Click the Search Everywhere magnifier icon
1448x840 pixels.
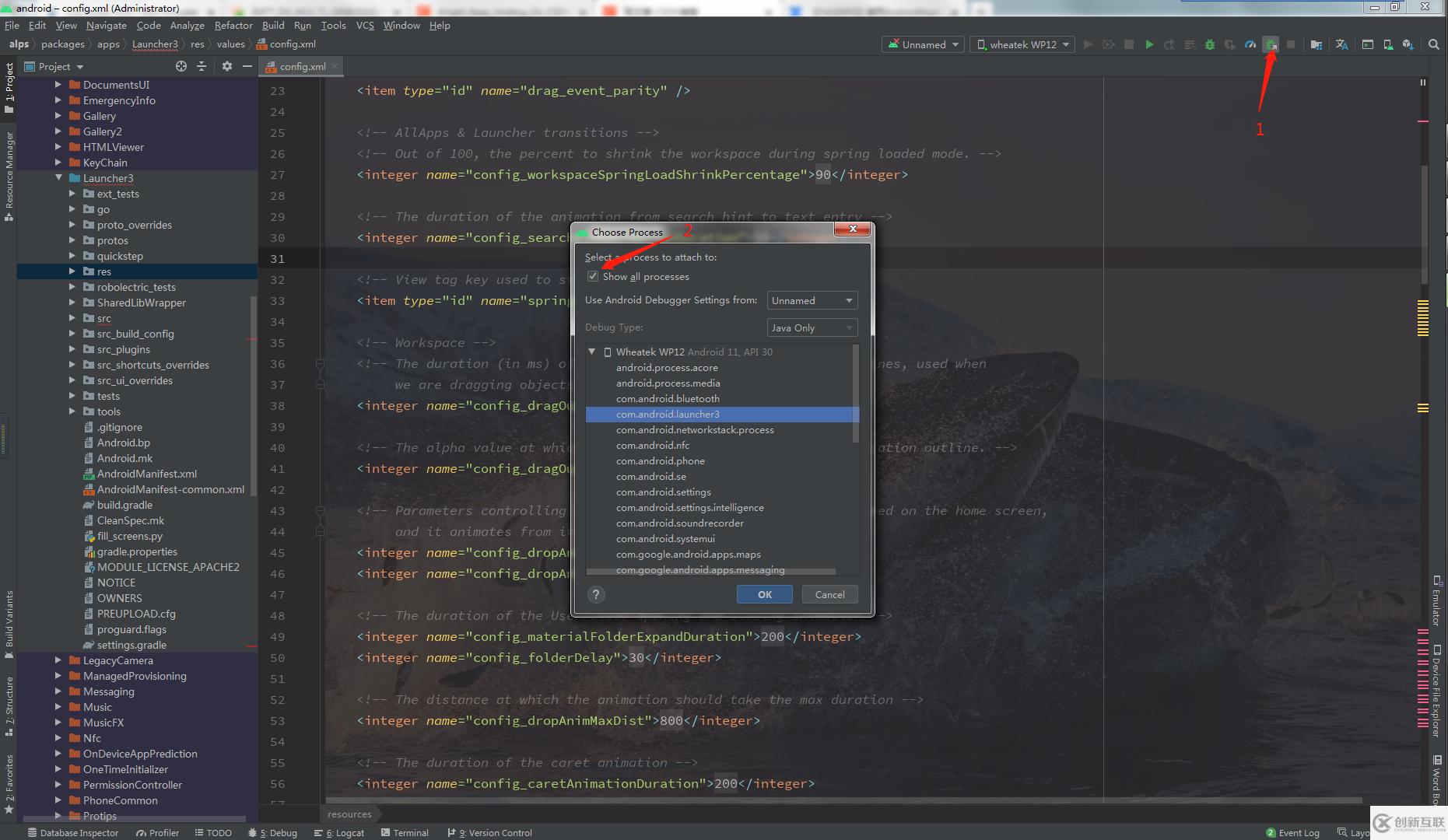tap(1433, 45)
